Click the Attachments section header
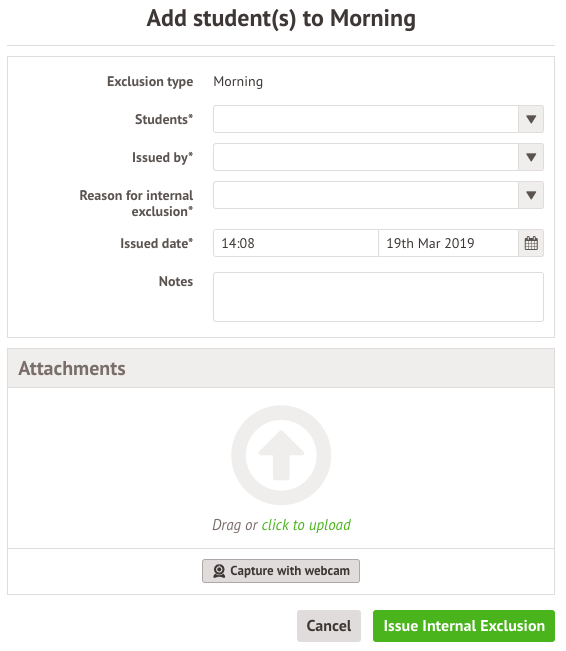 point(281,368)
